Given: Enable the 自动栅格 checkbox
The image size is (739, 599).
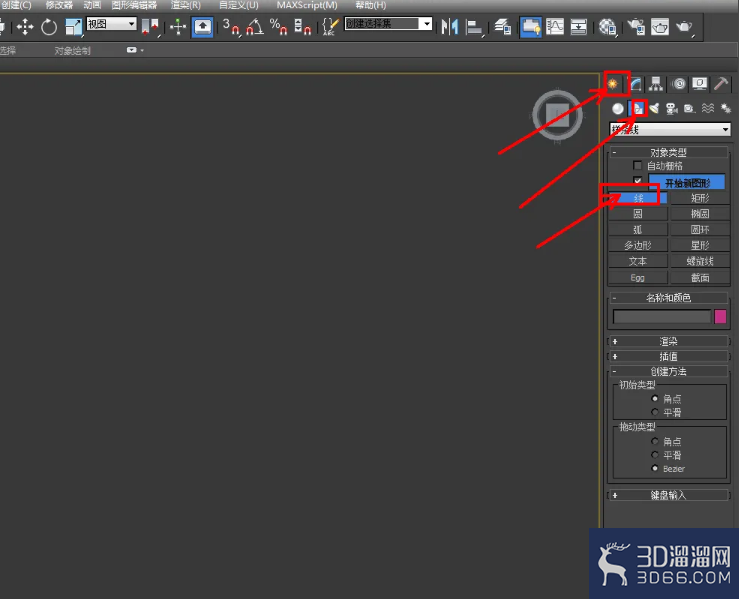Looking at the screenshot, I should pyautogui.click(x=637, y=165).
